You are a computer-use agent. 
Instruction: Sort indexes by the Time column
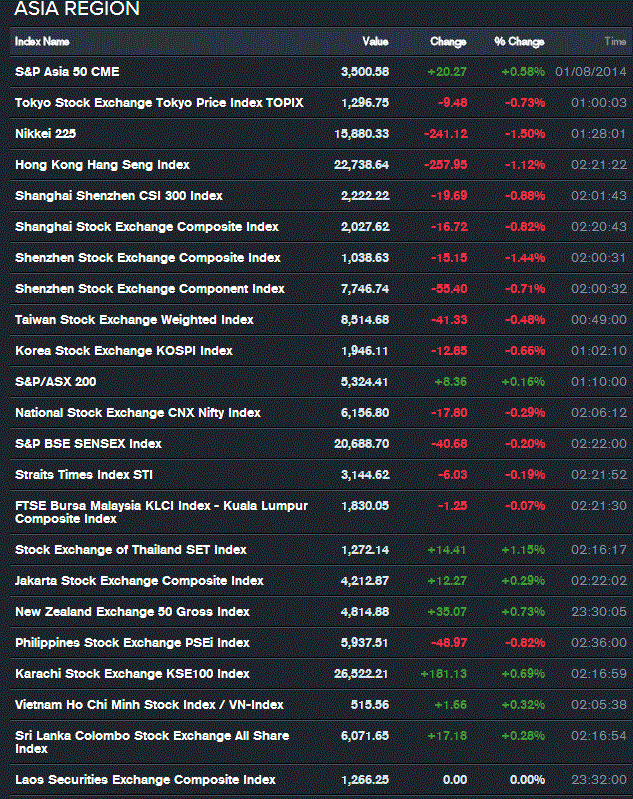615,42
